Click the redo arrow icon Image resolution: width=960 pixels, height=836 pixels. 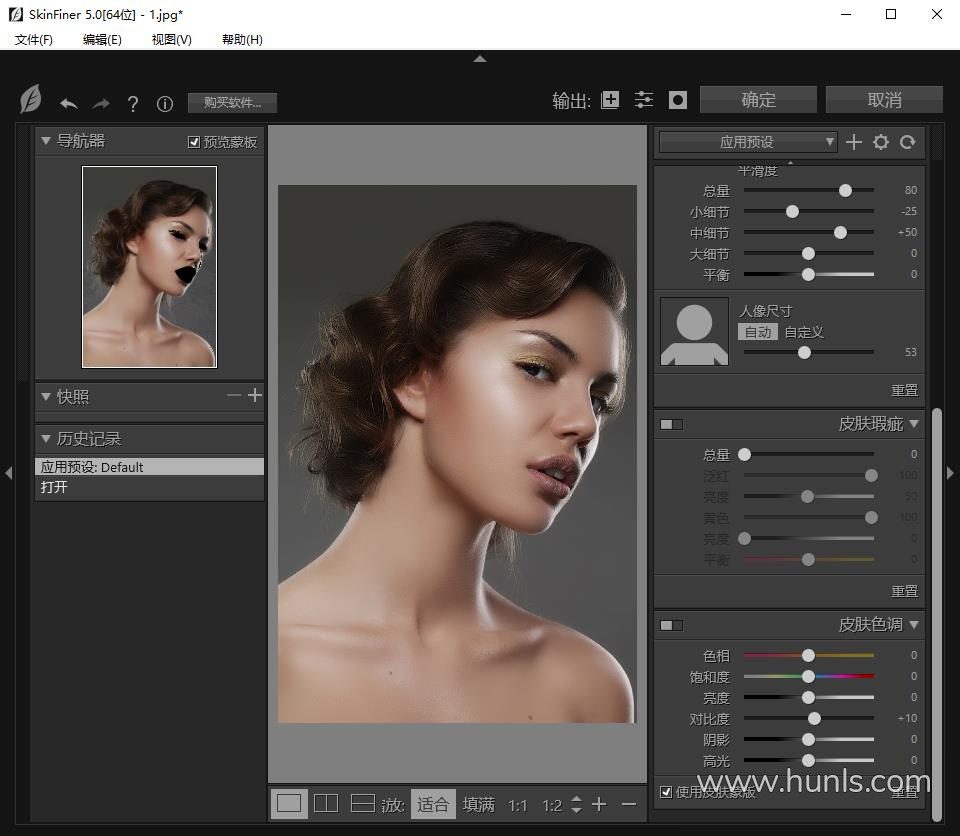click(x=100, y=103)
